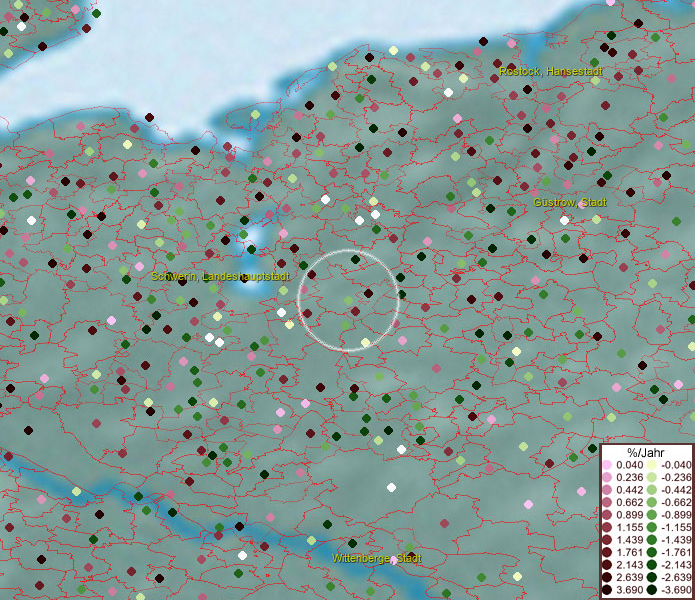Pick the green swatch beside -1.155

pyautogui.click(x=652, y=528)
